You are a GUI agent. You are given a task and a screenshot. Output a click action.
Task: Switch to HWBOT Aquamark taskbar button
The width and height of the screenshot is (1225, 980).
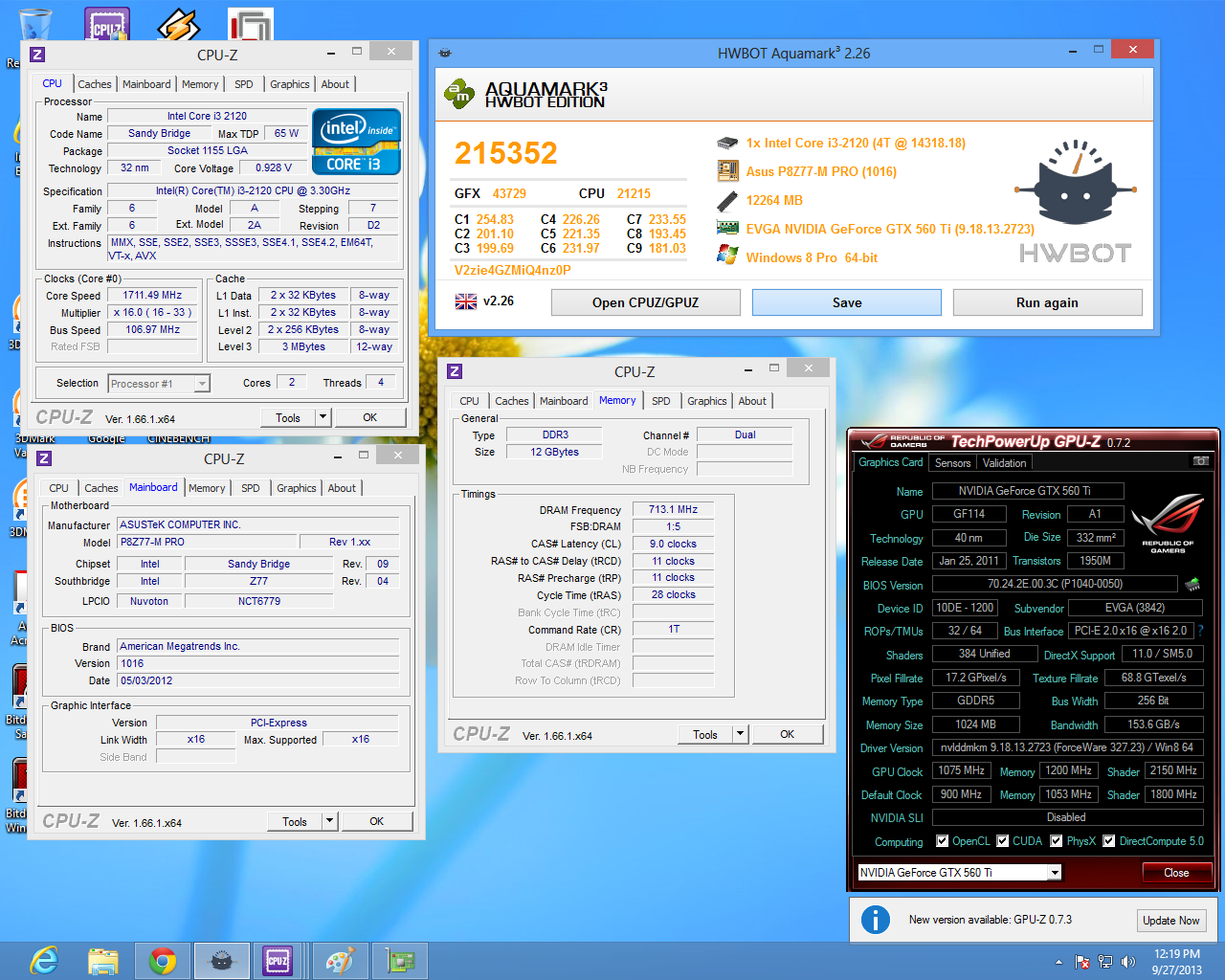point(222,961)
